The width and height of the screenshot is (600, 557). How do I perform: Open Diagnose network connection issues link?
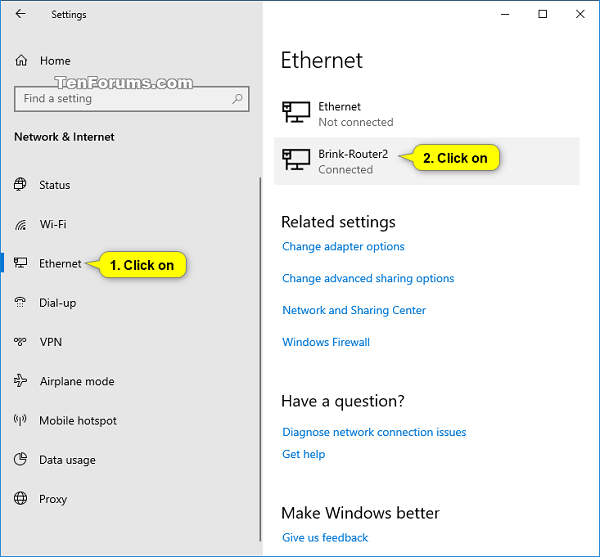(374, 433)
